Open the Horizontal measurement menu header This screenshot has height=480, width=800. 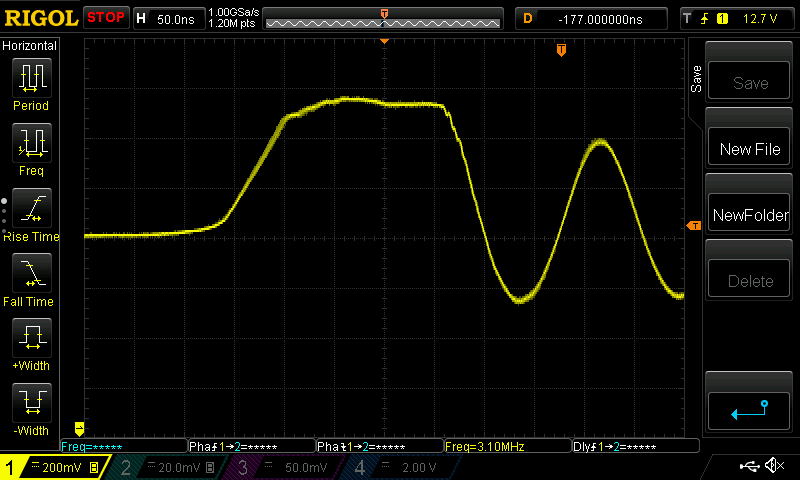pos(31,46)
